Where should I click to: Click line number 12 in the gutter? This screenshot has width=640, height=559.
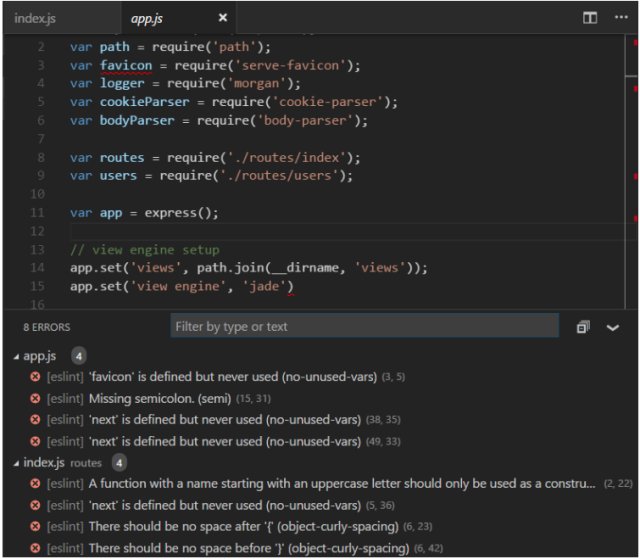click(x=38, y=231)
